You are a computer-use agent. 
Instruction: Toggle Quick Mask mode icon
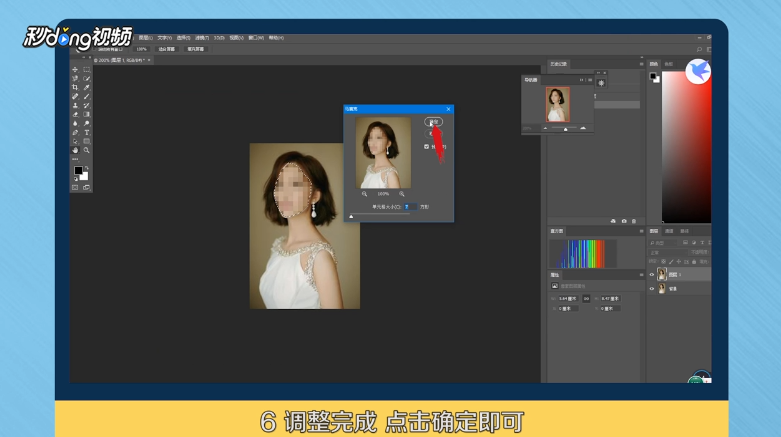tap(75, 187)
